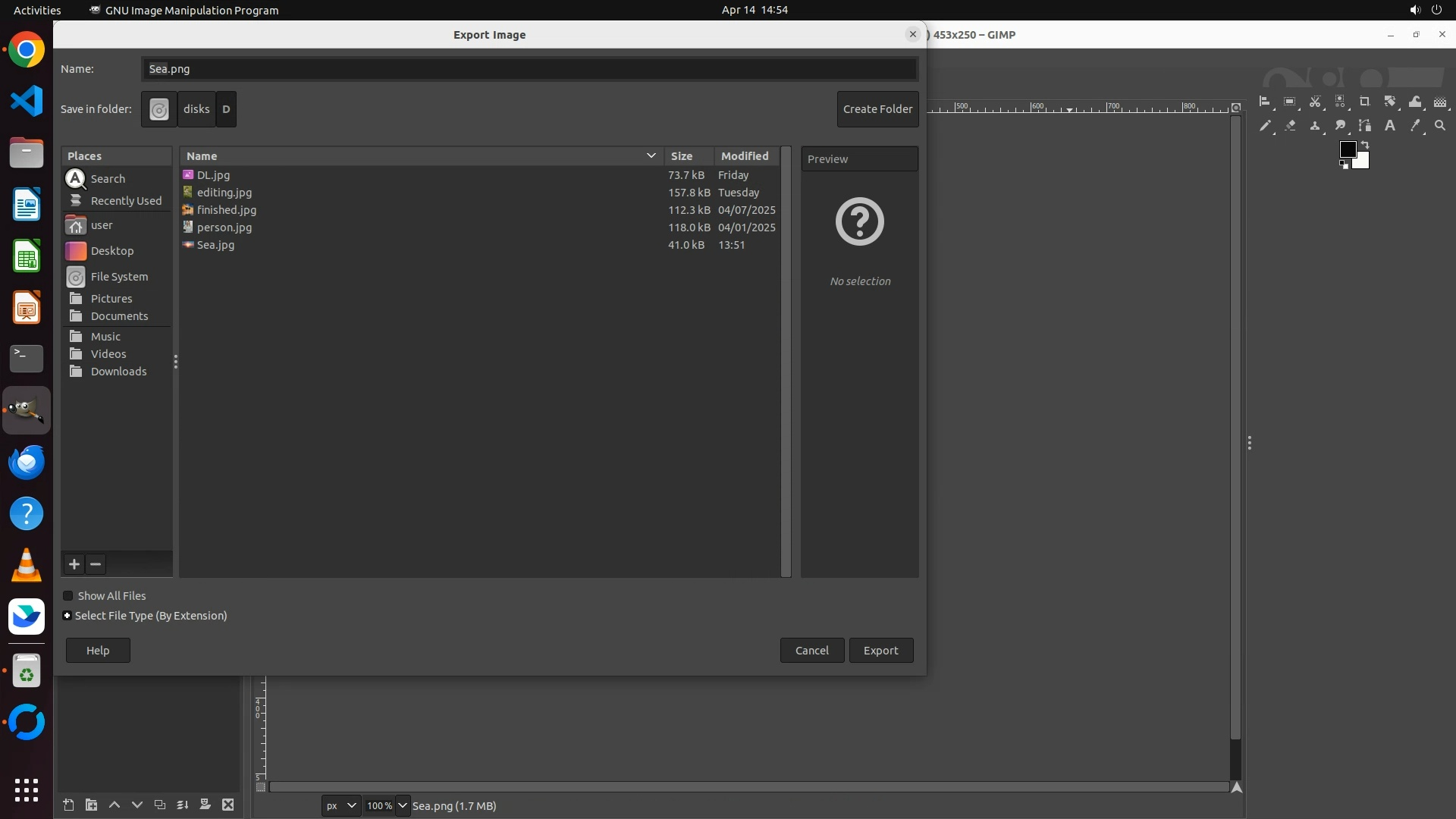The height and width of the screenshot is (819, 1456).
Task: Open Recently Used in Places
Action: pyautogui.click(x=126, y=201)
